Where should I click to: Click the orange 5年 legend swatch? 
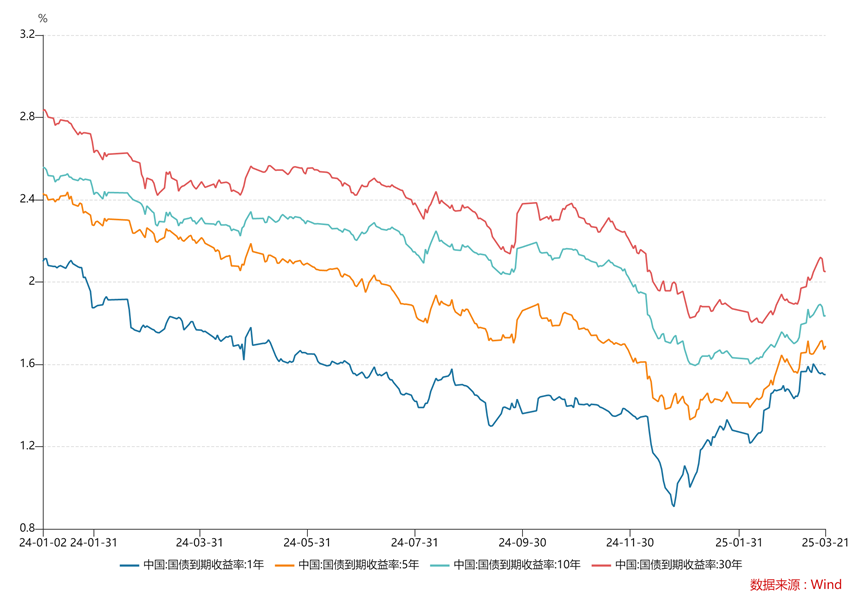[284, 565]
